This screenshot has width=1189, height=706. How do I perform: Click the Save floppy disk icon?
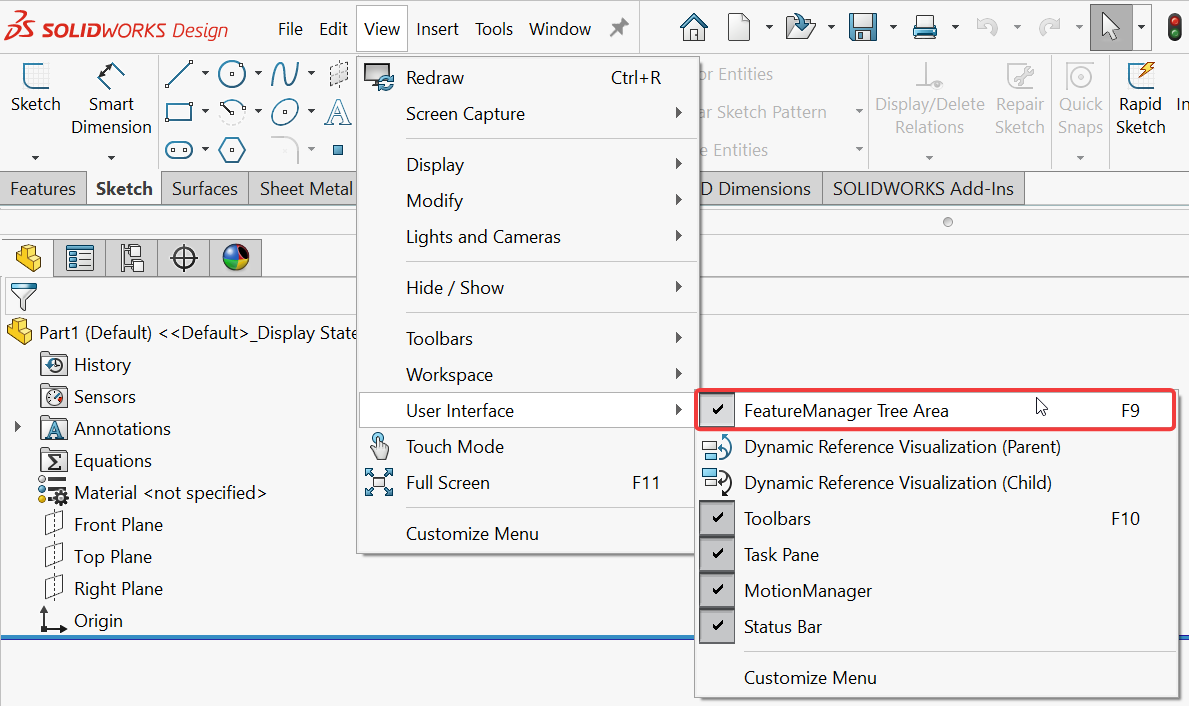(863, 28)
